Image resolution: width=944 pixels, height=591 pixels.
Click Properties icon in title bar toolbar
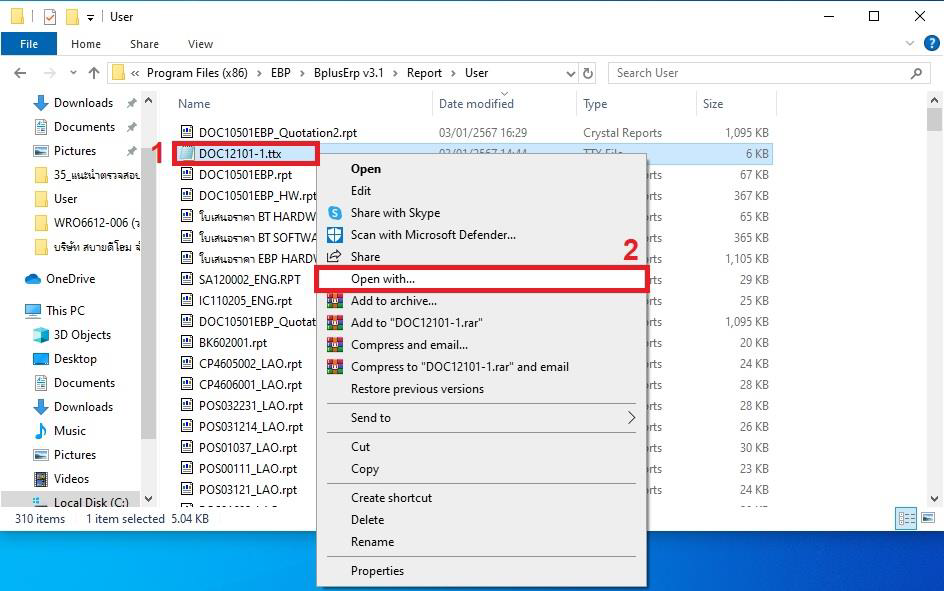[50, 17]
